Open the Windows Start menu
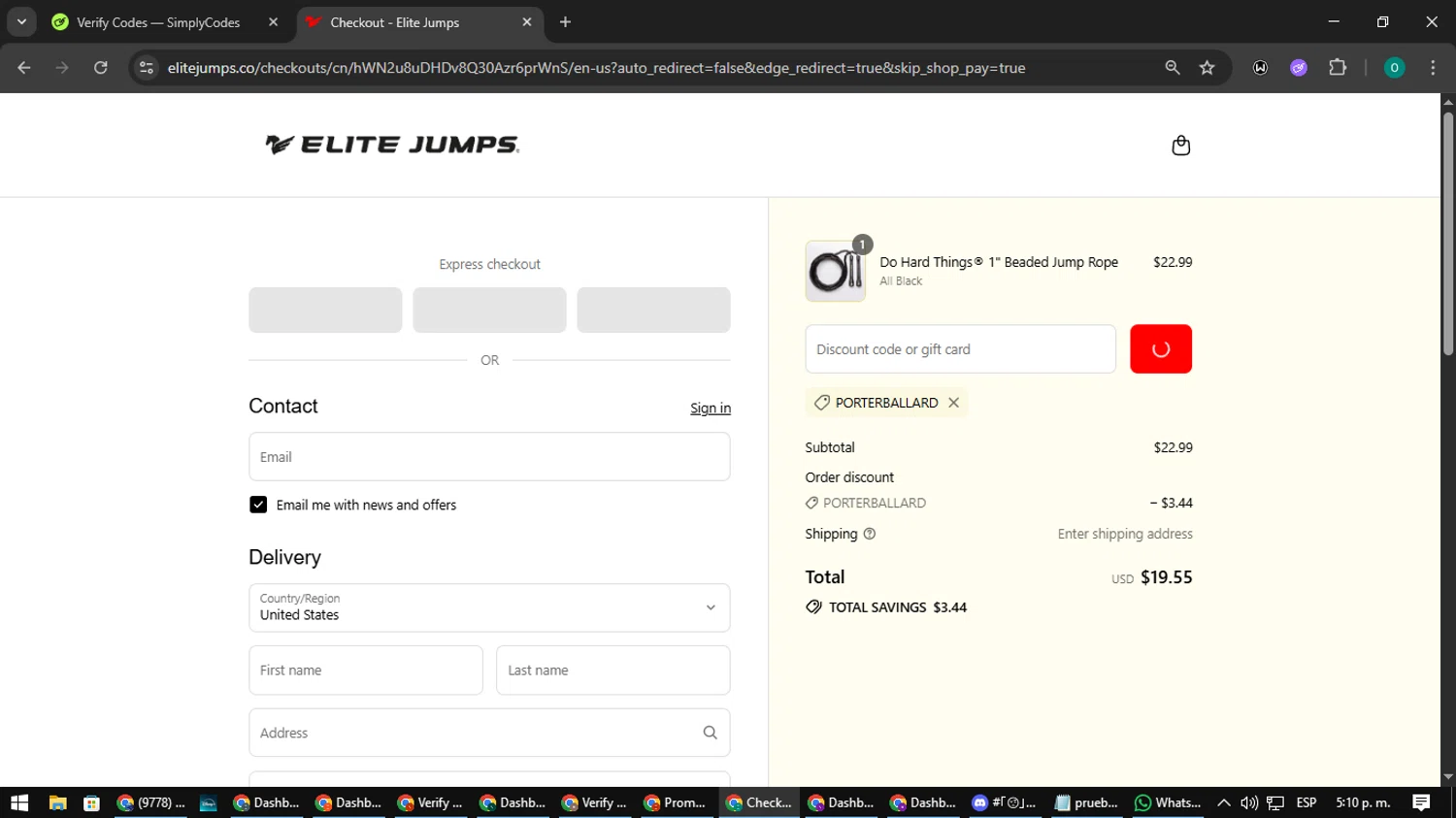The image size is (1456, 818). 19,802
